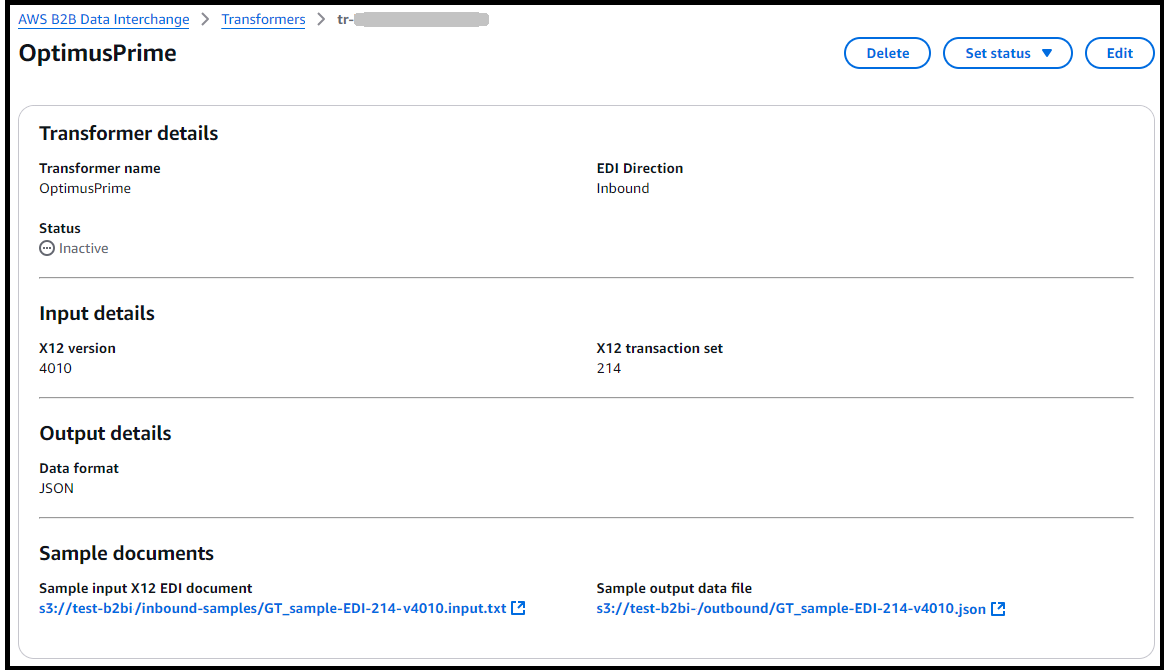Open the GT_sample-EDI-214-v4010.input.txt S3 link
This screenshot has width=1164, height=670.
[272, 608]
